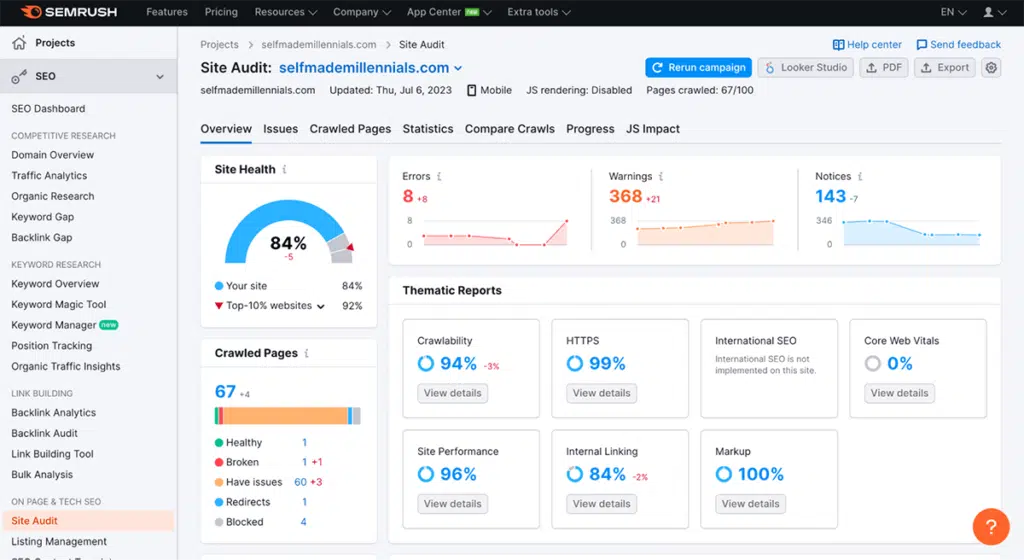This screenshot has width=1024, height=560.
Task: Open the Backlink Audit sidebar link
Action: click(x=44, y=433)
